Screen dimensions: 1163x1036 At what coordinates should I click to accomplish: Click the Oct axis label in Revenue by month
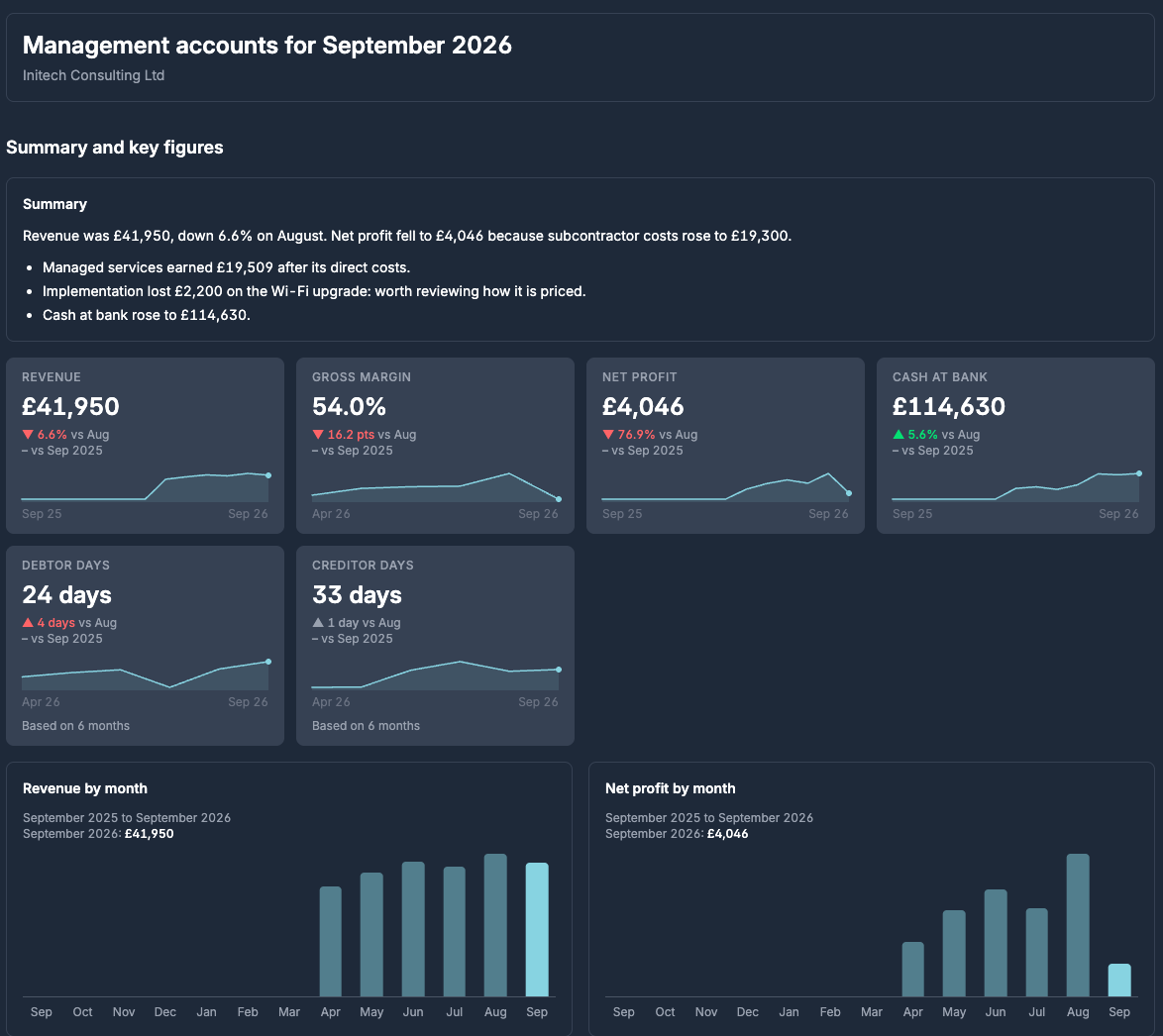click(82, 1011)
